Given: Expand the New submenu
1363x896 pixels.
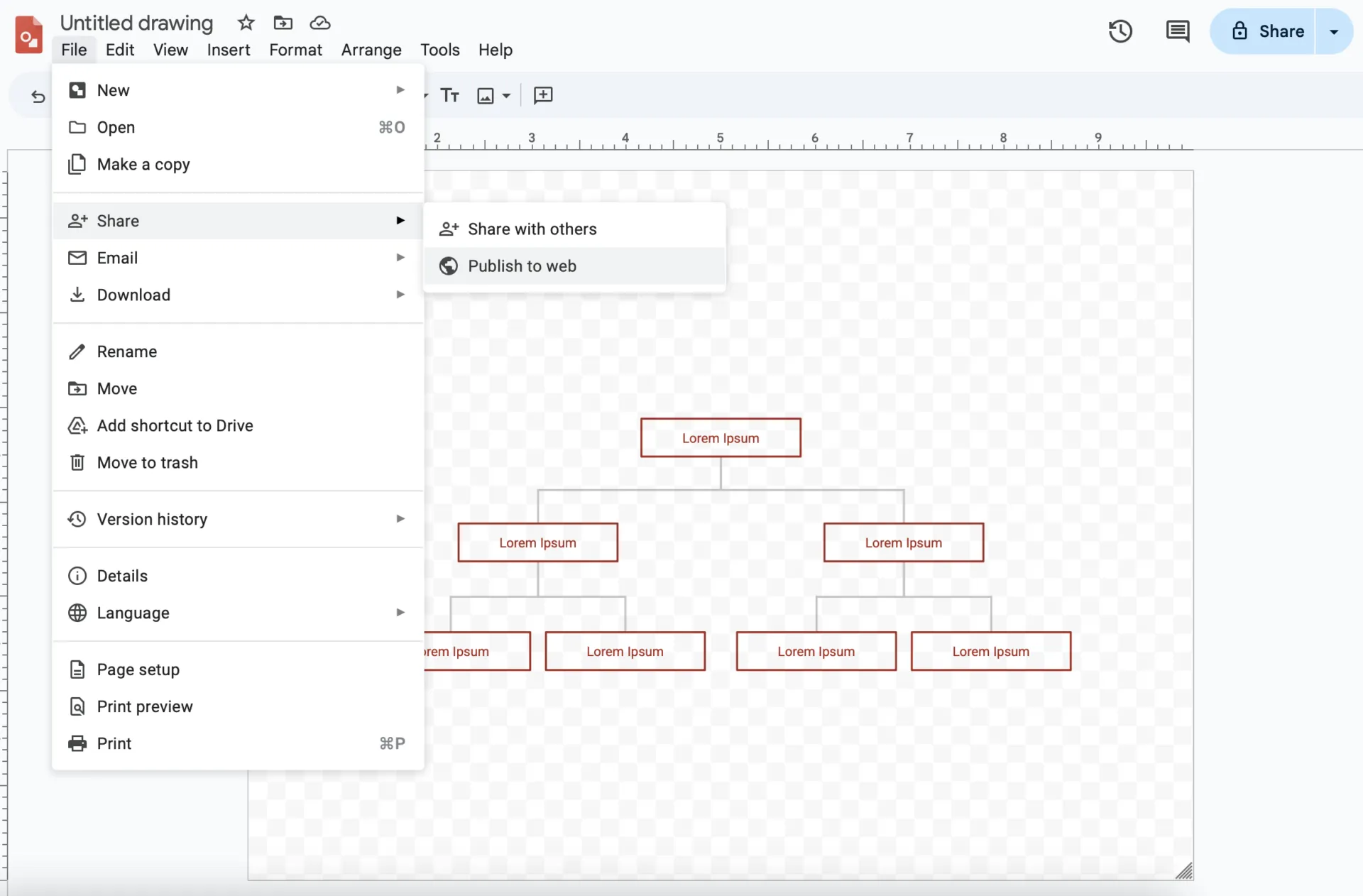Looking at the screenshot, I should (x=238, y=90).
